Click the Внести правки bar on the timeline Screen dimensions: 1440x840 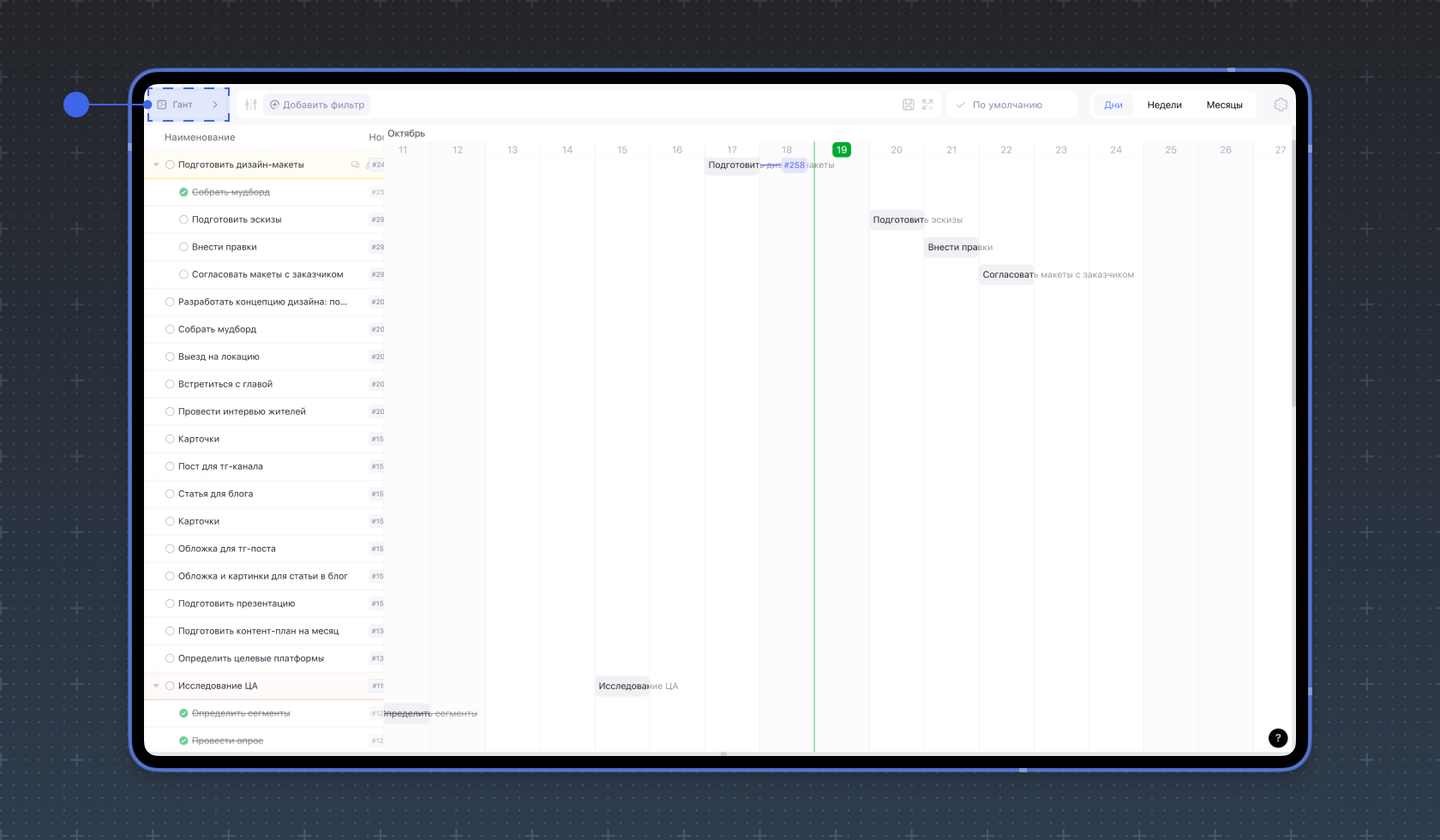pos(951,247)
